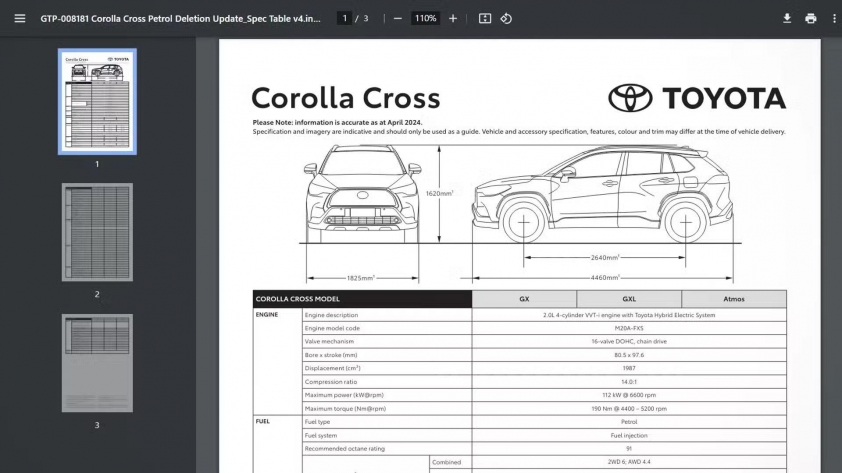Click the engine description hybrid system value
This screenshot has height=473, width=842.
pos(629,315)
